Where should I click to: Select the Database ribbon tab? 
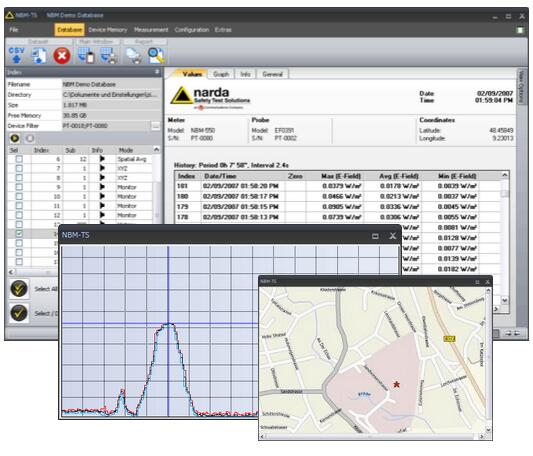point(69,30)
